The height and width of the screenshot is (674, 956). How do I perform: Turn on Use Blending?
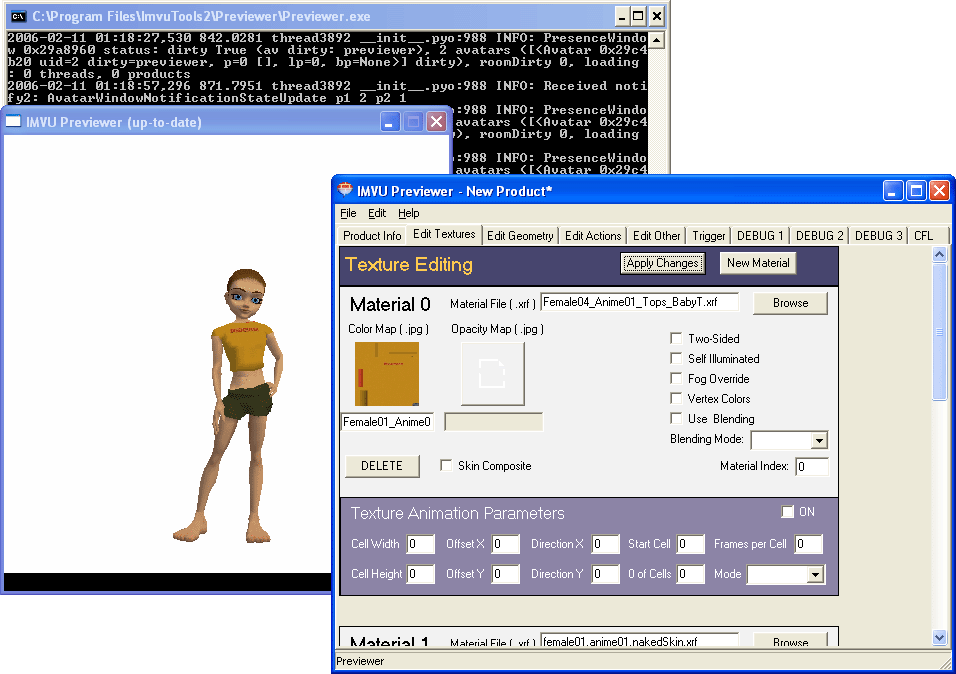point(676,419)
